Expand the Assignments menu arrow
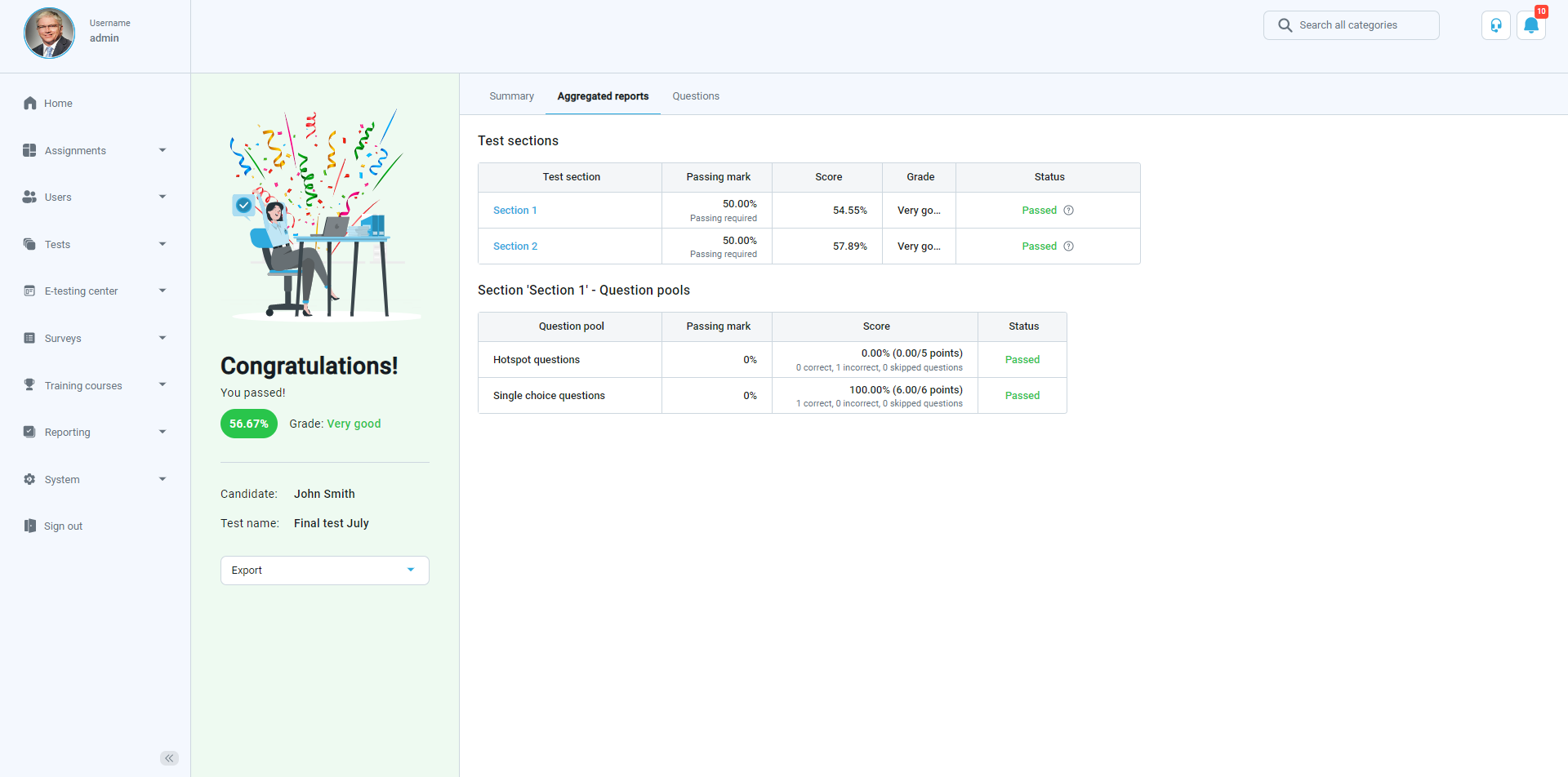1568x777 pixels. click(x=163, y=150)
